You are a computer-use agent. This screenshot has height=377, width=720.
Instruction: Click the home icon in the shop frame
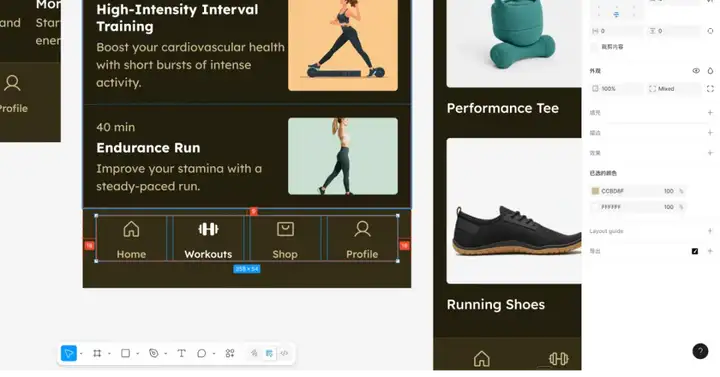[482, 359]
